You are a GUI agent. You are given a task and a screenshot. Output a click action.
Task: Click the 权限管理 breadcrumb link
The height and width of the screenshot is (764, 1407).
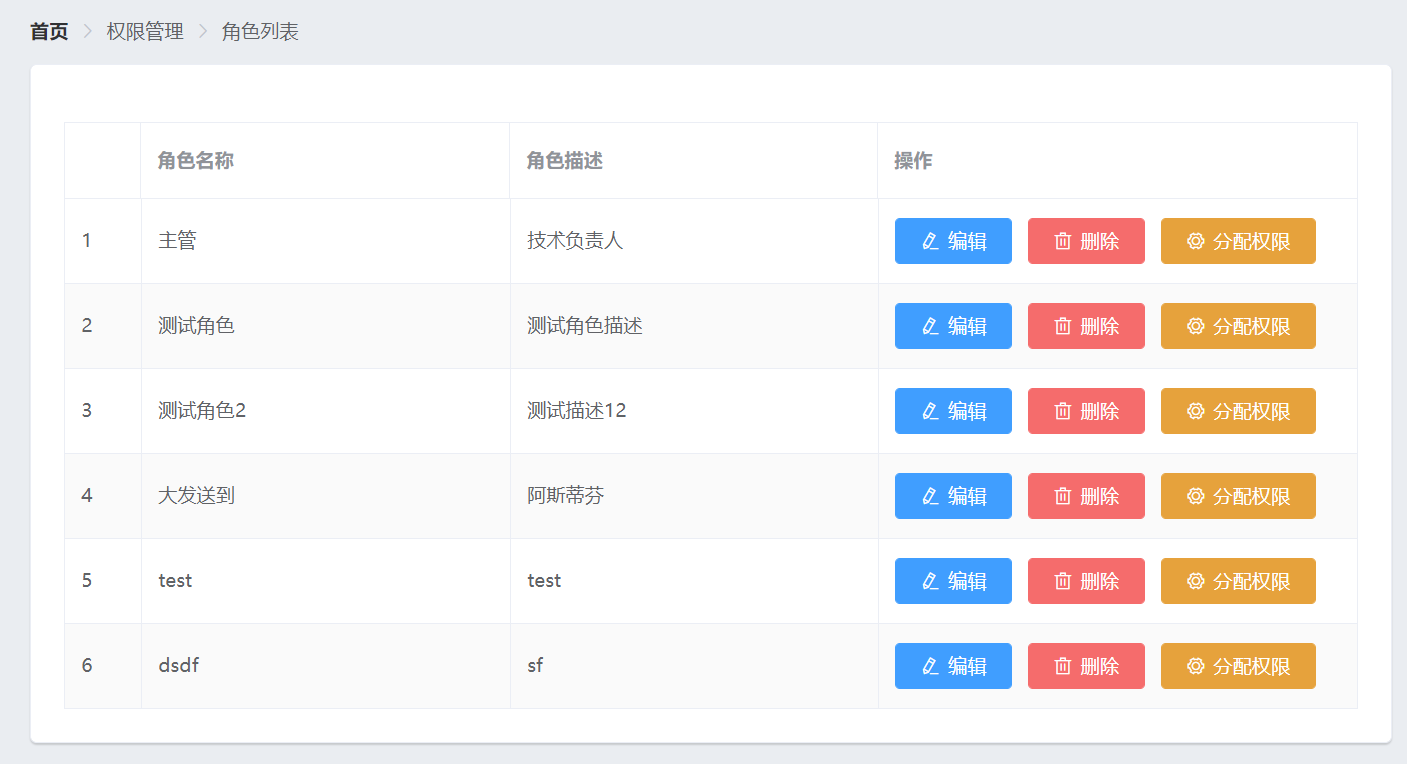tap(144, 31)
